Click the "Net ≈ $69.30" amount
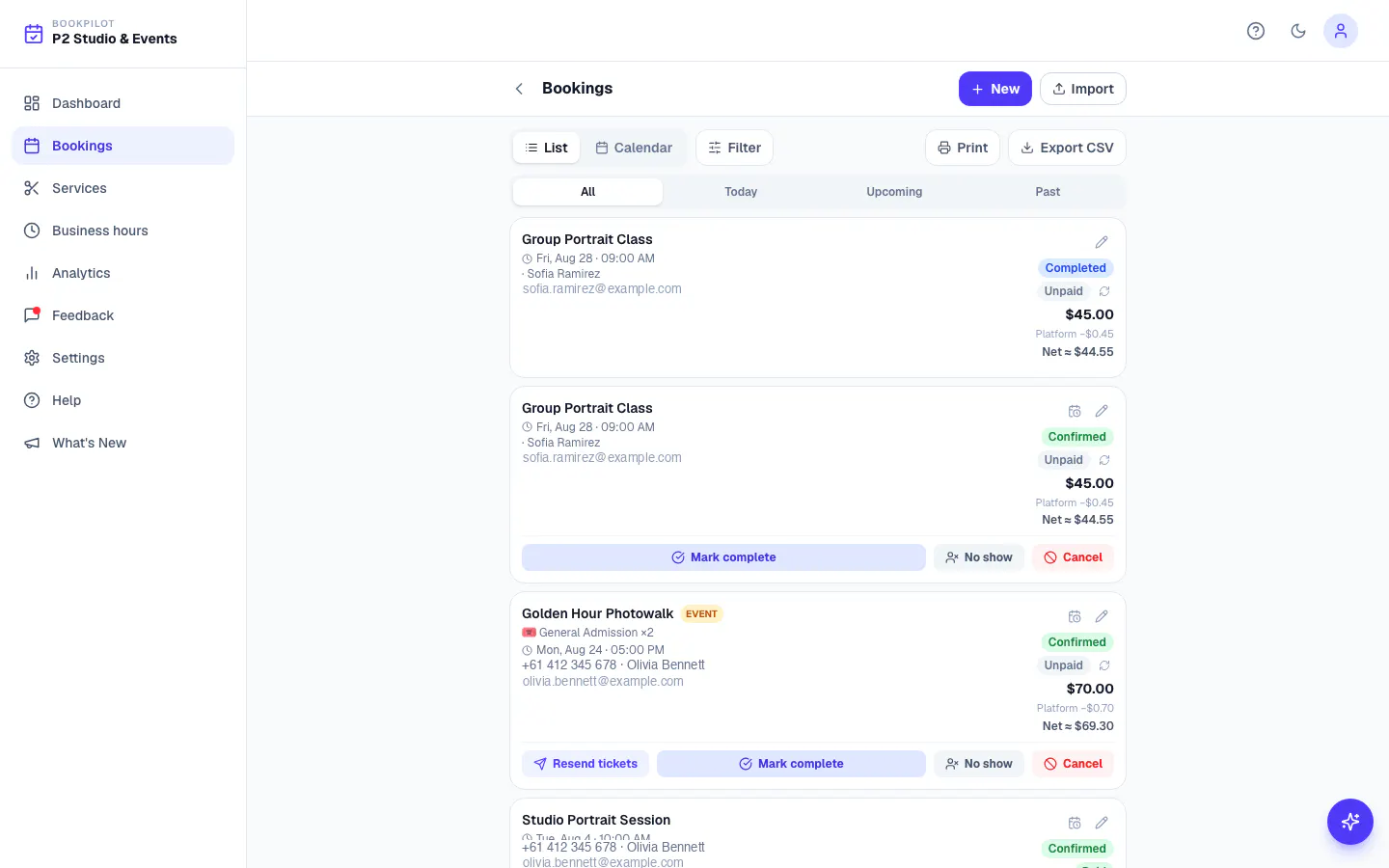This screenshot has width=1389, height=868. point(1077,726)
